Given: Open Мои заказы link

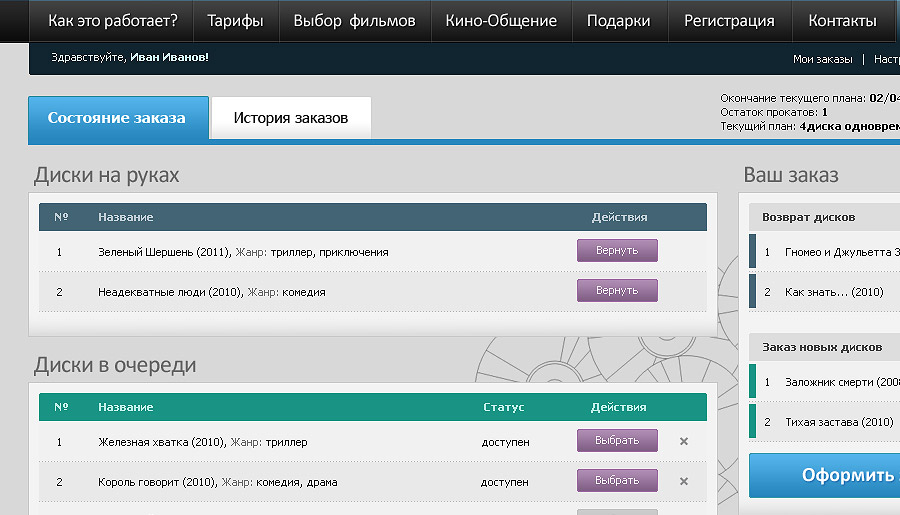Looking at the screenshot, I should [823, 59].
